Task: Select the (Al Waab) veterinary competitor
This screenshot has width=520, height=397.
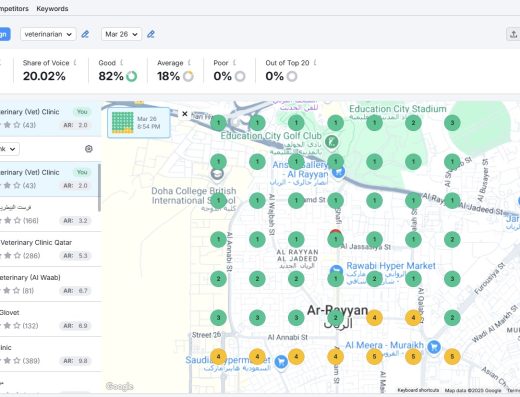Action: pos(50,284)
